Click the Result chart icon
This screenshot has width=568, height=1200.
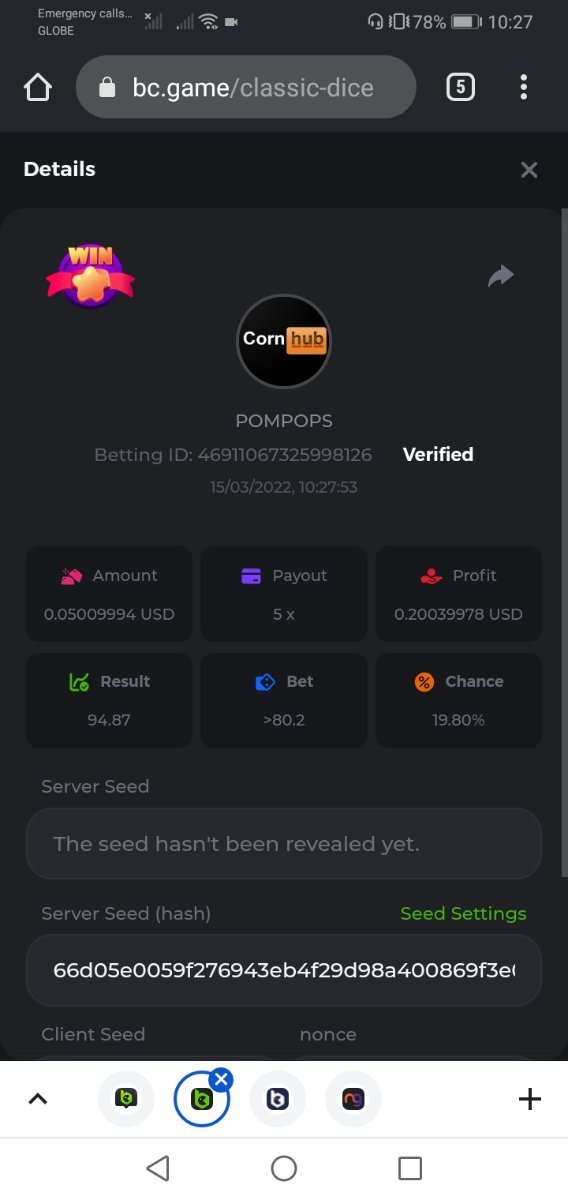tap(79, 682)
